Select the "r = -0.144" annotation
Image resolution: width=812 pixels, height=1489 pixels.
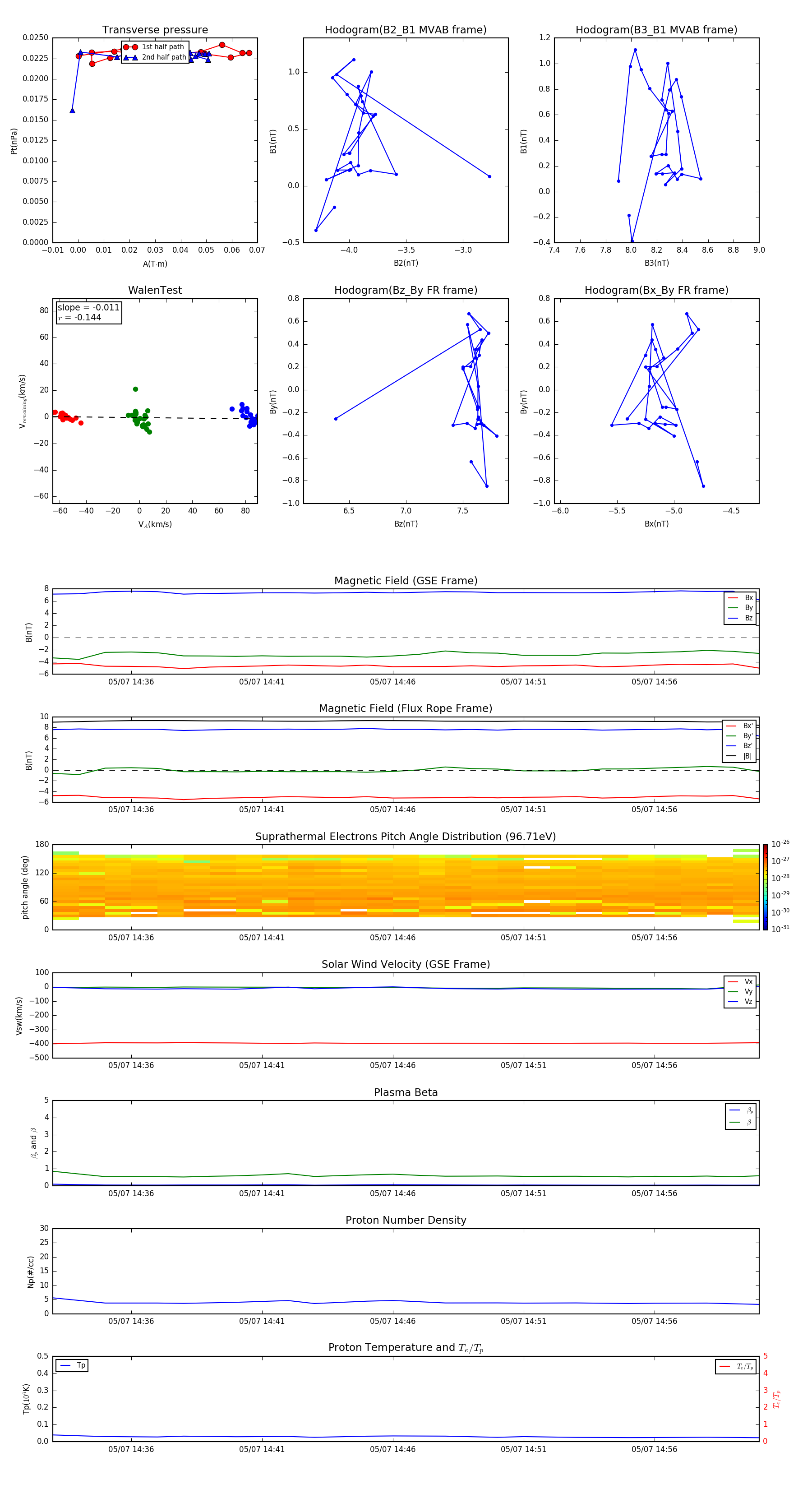click(x=80, y=317)
